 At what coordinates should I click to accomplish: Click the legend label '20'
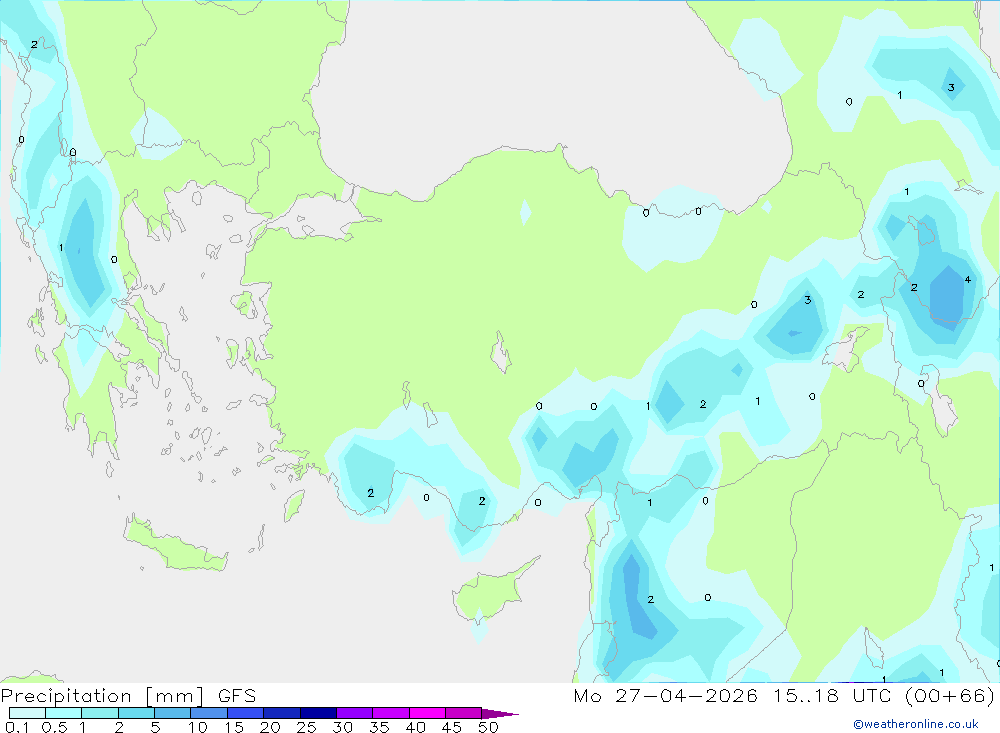[270, 727]
